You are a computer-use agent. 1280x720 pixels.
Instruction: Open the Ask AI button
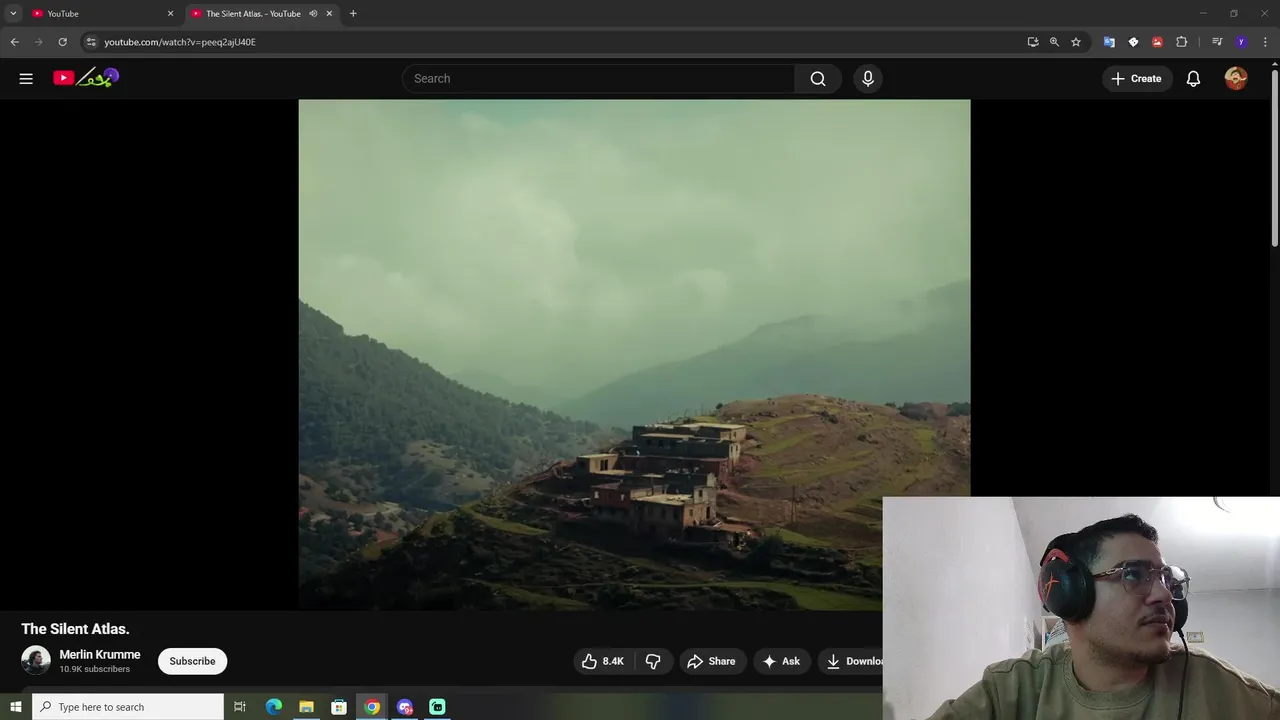[781, 661]
